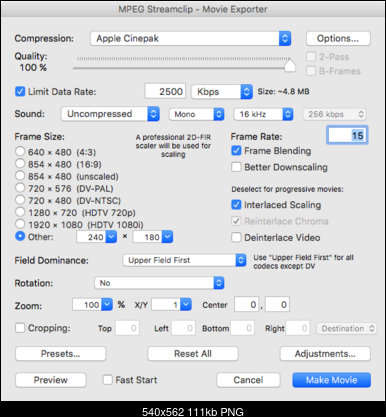Click the second Center coordinate field
This screenshot has height=417, width=386.
[277, 304]
